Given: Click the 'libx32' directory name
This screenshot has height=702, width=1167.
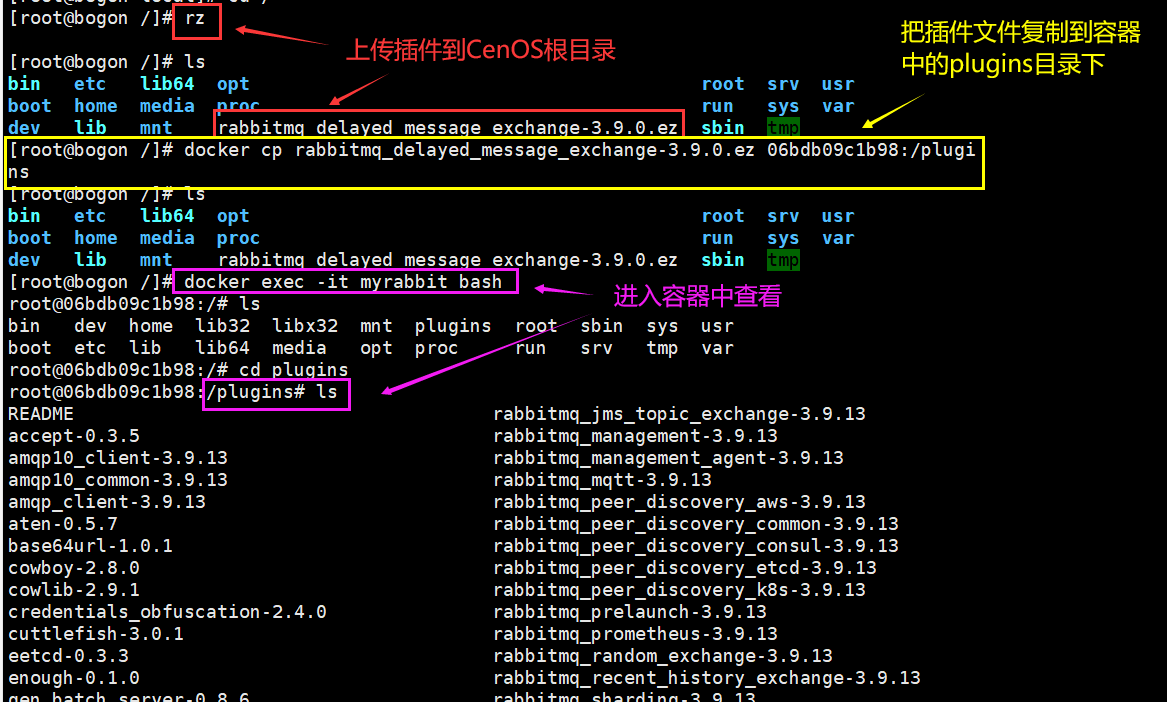Looking at the screenshot, I should [x=305, y=326].
